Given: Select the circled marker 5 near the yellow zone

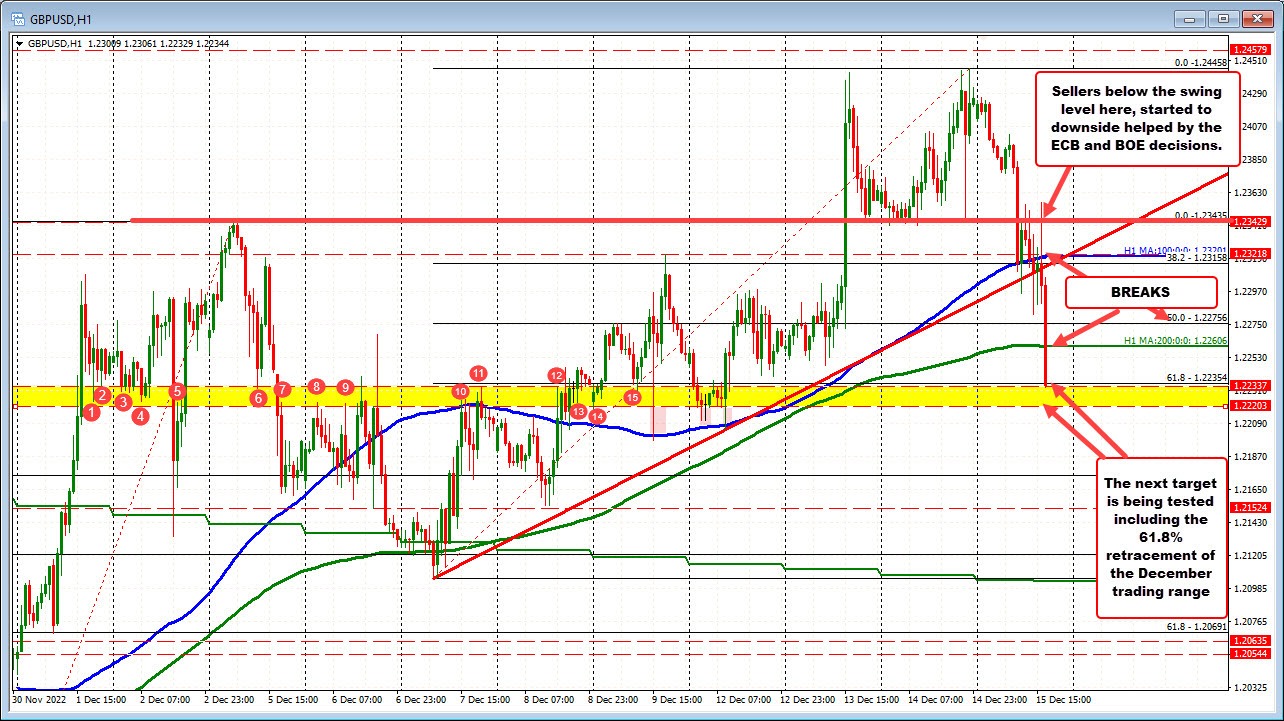Looking at the screenshot, I should pyautogui.click(x=177, y=393).
